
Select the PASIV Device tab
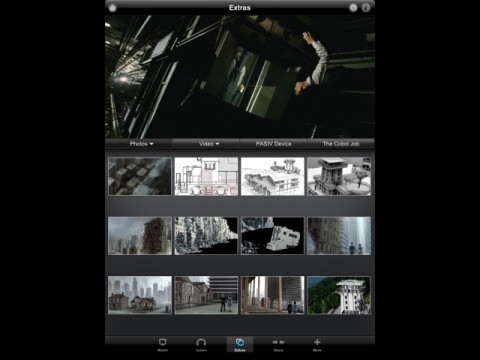click(x=273, y=144)
